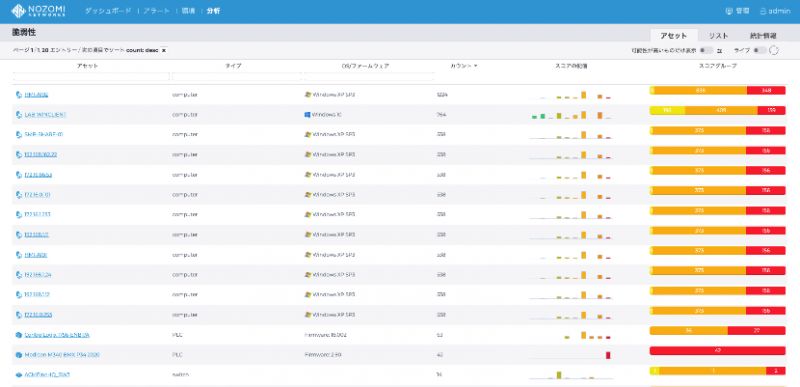
Task: Click the PLC icon beside Modicon M340
Action: (19, 355)
